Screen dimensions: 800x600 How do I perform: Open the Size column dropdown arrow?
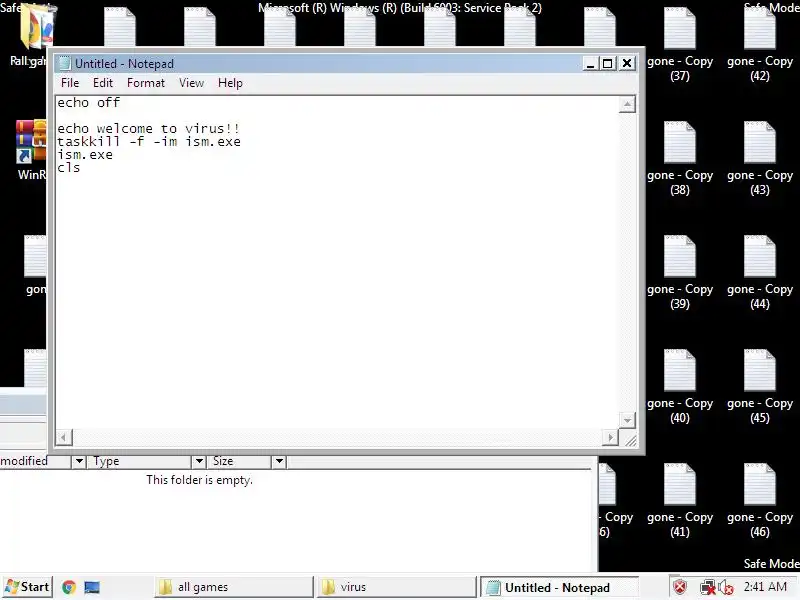279,461
